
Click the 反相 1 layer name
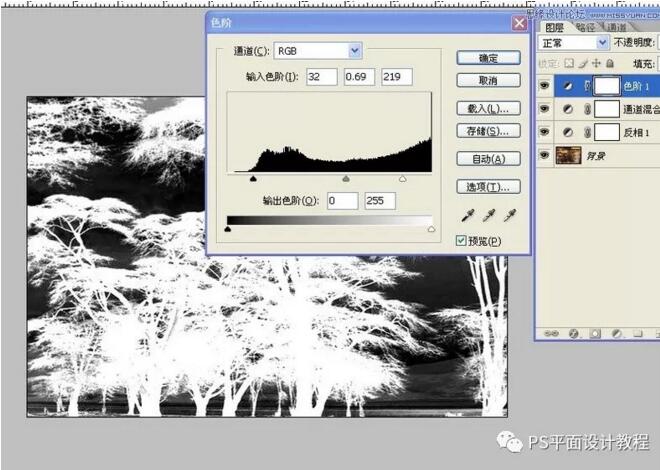pyautogui.click(x=636, y=133)
